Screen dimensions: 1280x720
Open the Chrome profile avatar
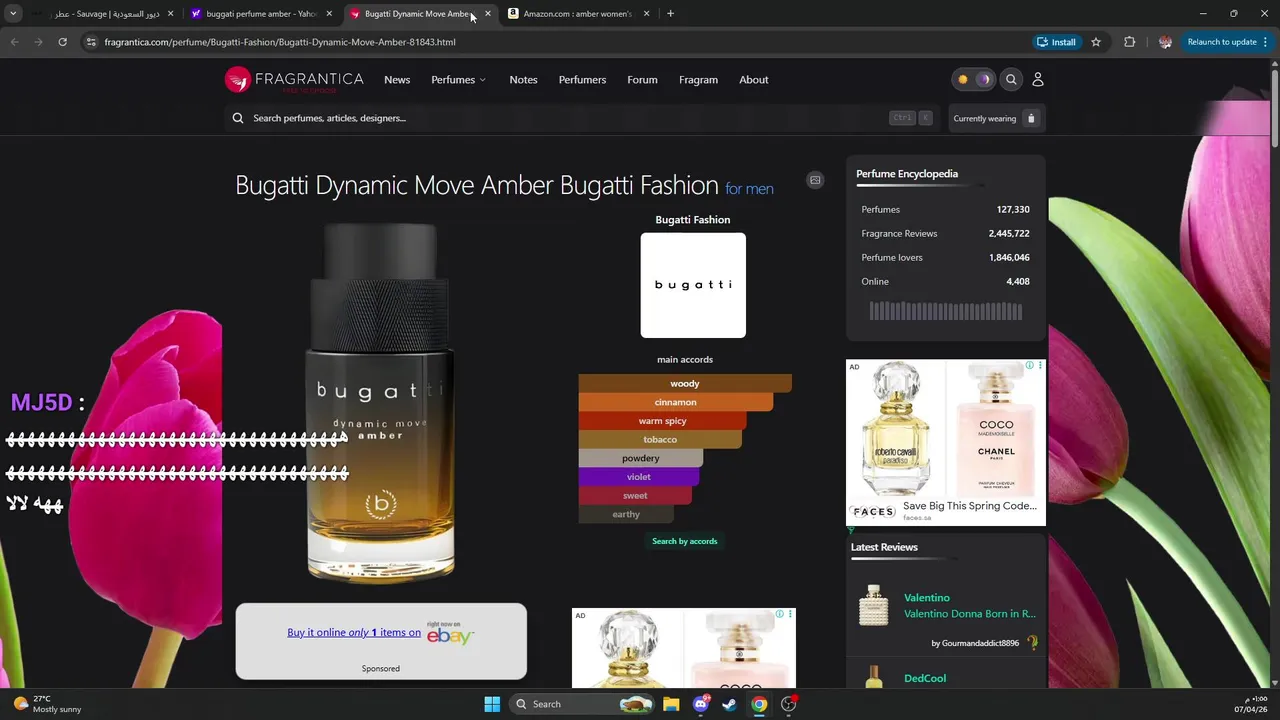click(x=1165, y=42)
